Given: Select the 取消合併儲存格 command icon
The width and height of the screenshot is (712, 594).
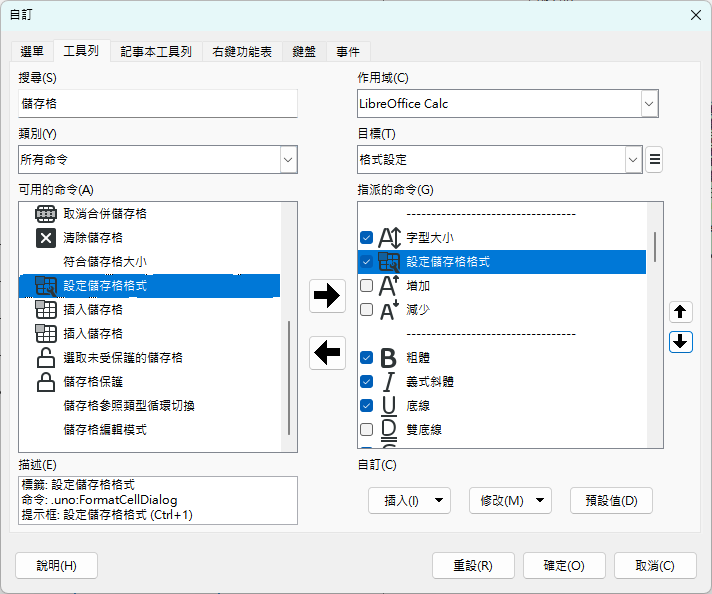Looking at the screenshot, I should point(45,214).
